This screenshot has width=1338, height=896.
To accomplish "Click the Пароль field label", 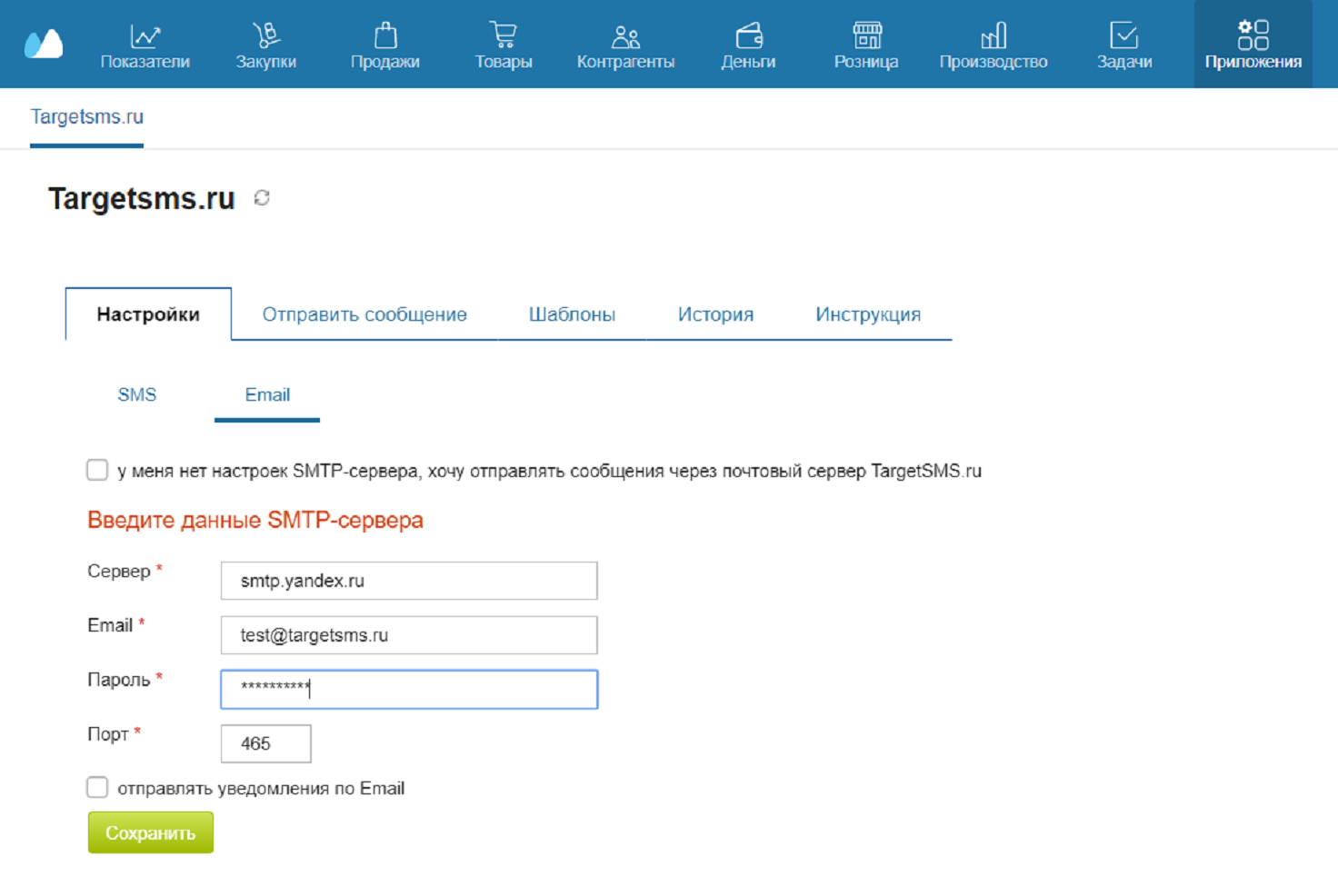I will click(119, 680).
